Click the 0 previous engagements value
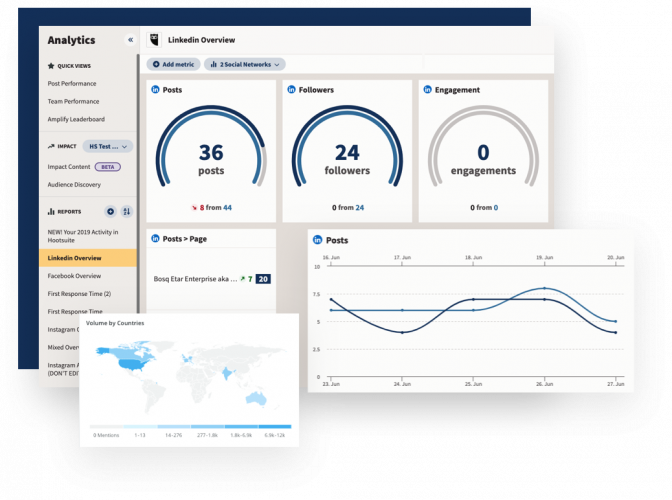The image size is (672, 500). (495, 207)
